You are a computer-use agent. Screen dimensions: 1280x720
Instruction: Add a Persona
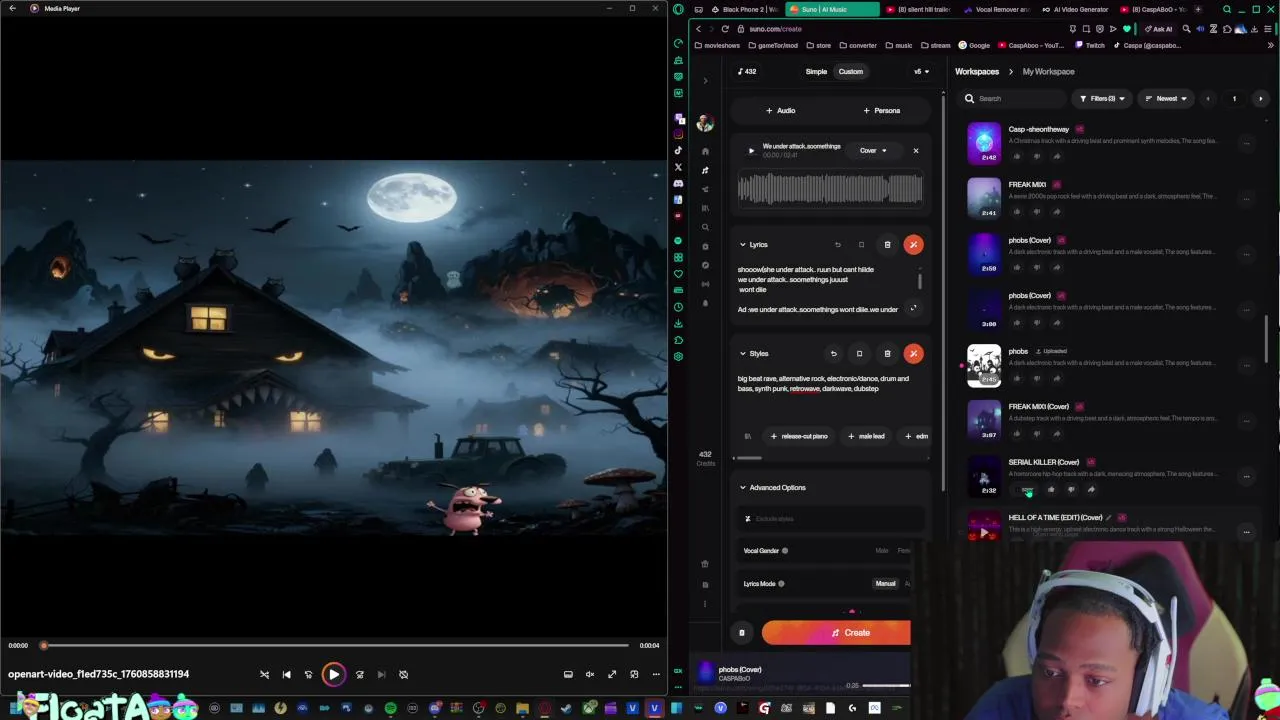click(881, 110)
